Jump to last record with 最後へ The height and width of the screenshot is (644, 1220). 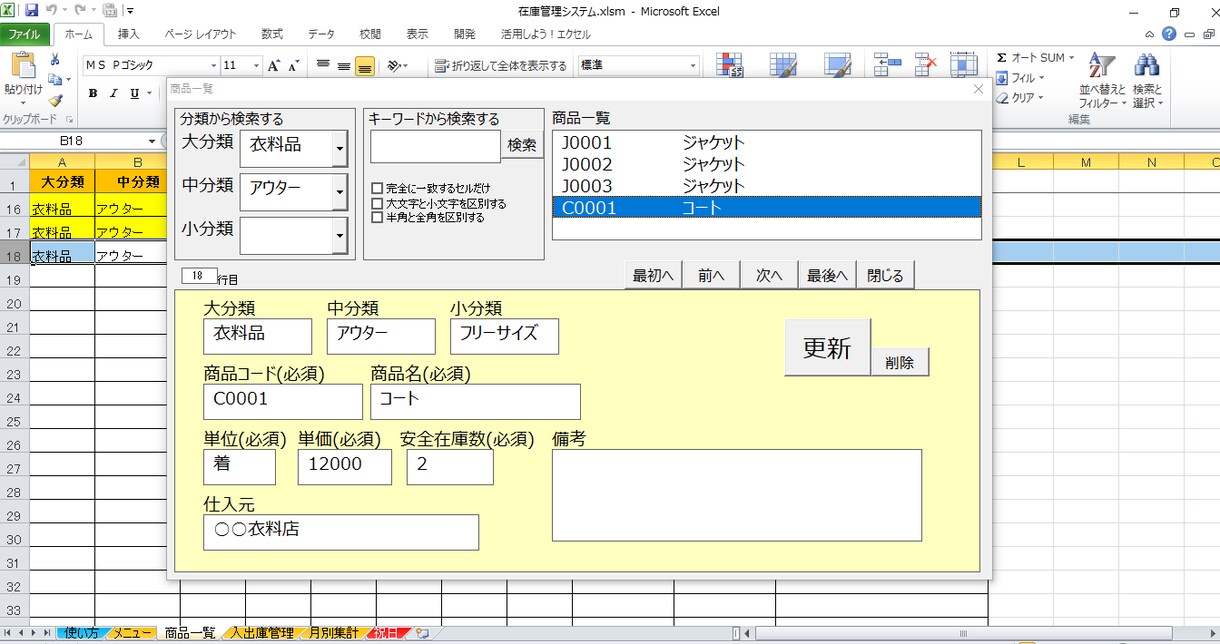point(827,276)
